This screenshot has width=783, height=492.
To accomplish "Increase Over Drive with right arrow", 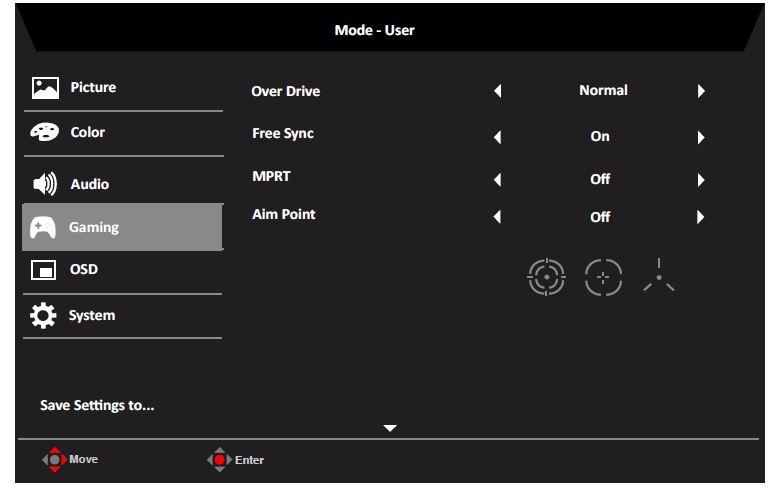I will pyautogui.click(x=701, y=91).
